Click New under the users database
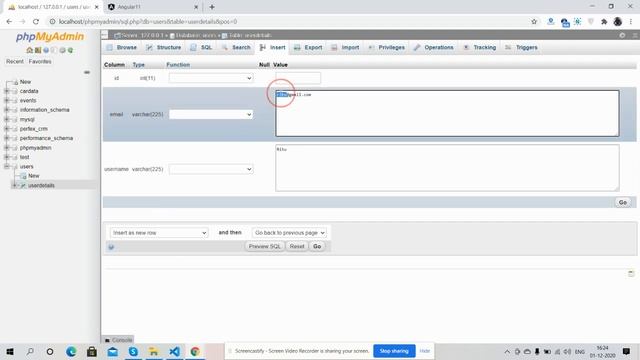640x360 pixels. [x=34, y=176]
